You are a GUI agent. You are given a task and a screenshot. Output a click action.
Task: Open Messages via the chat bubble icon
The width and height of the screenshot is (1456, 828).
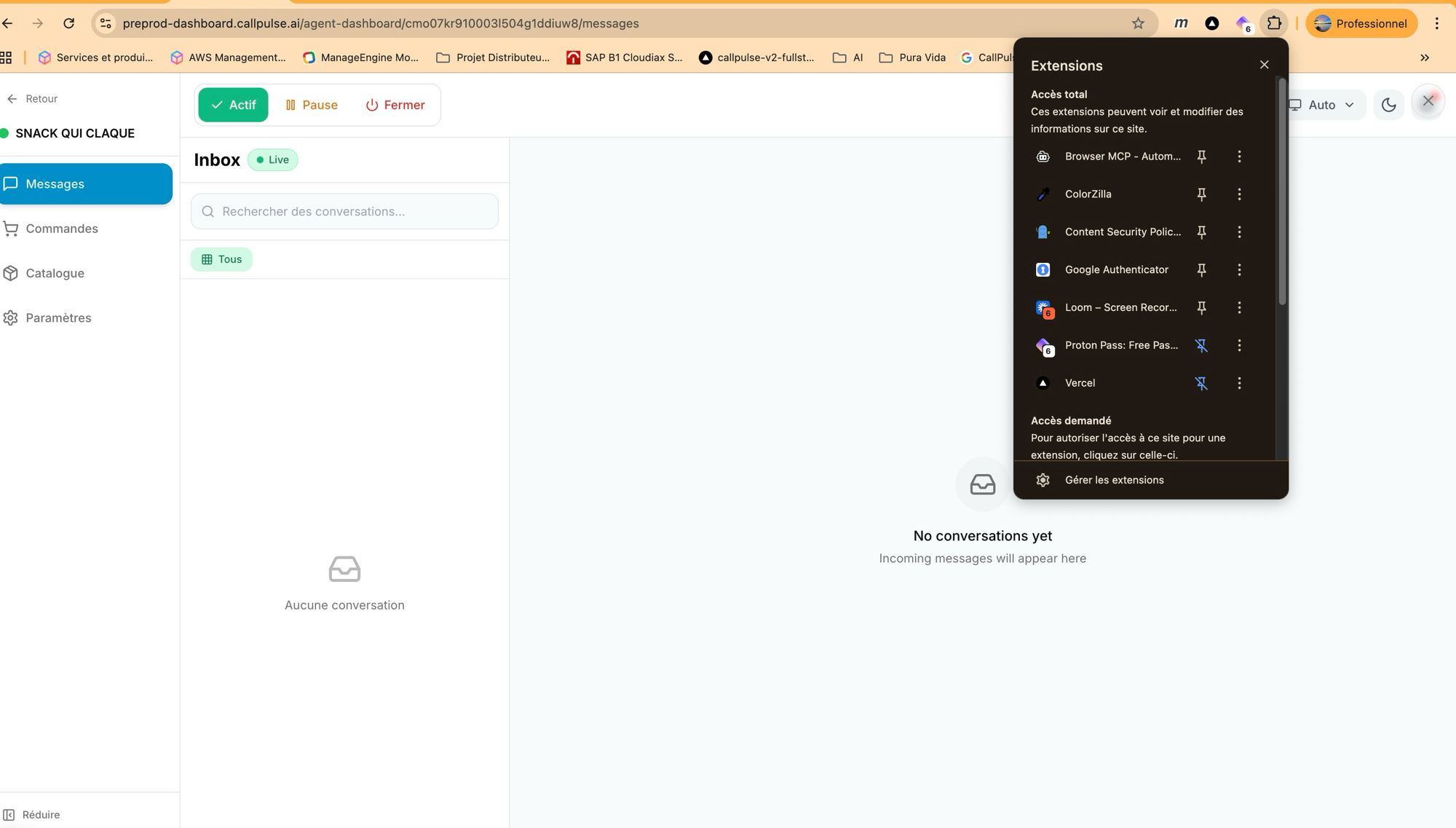click(10, 184)
